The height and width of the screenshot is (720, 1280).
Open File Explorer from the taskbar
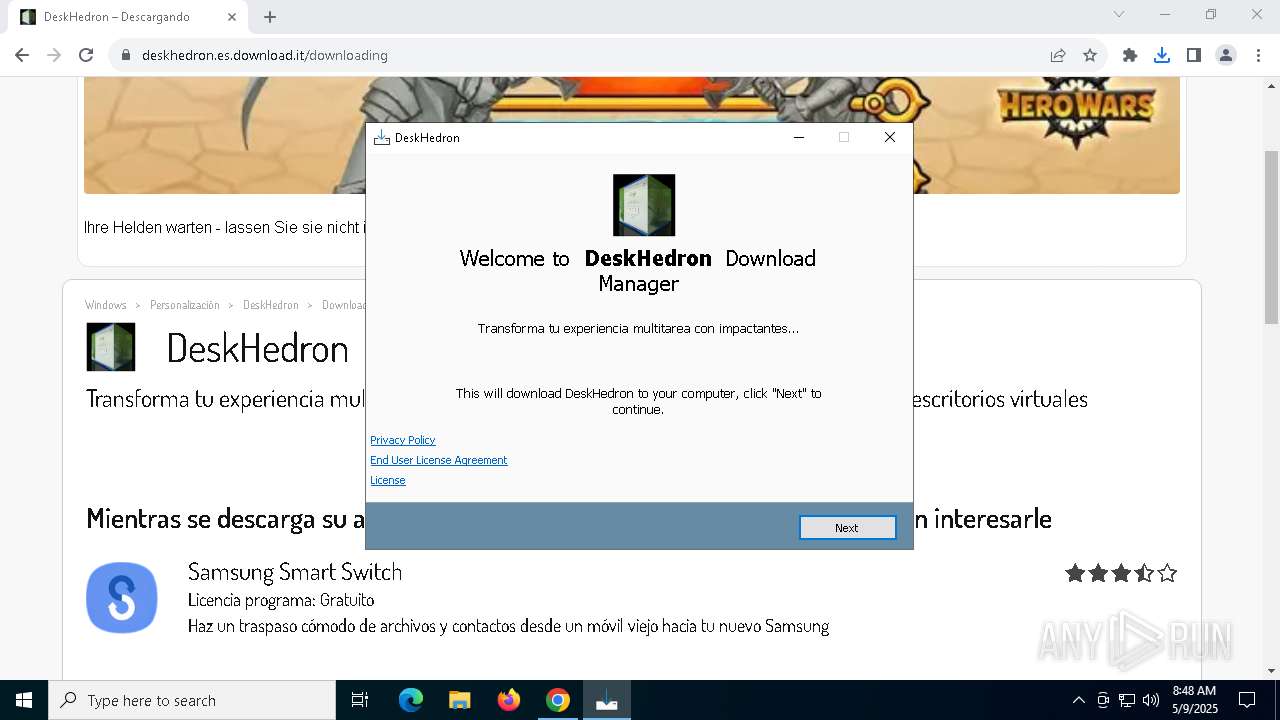(x=459, y=700)
